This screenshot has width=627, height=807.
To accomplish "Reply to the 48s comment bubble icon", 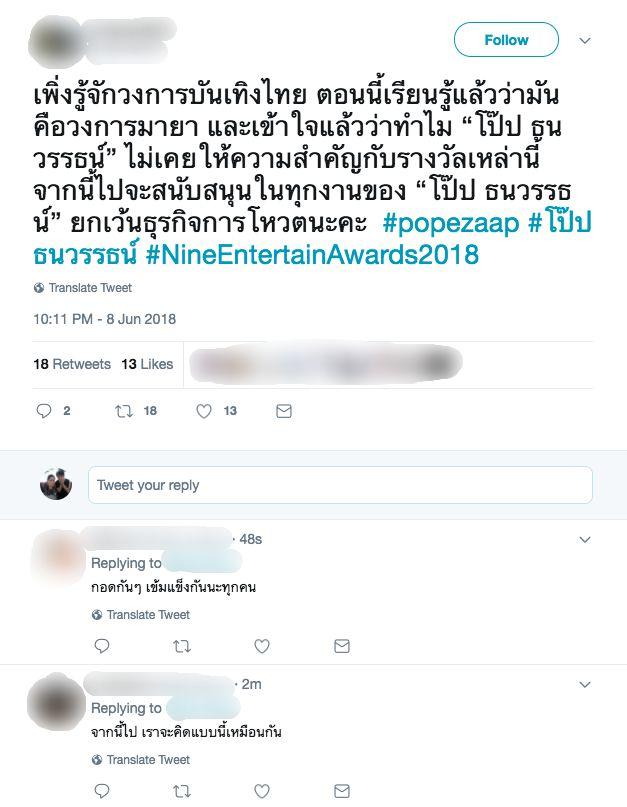I will [102, 646].
